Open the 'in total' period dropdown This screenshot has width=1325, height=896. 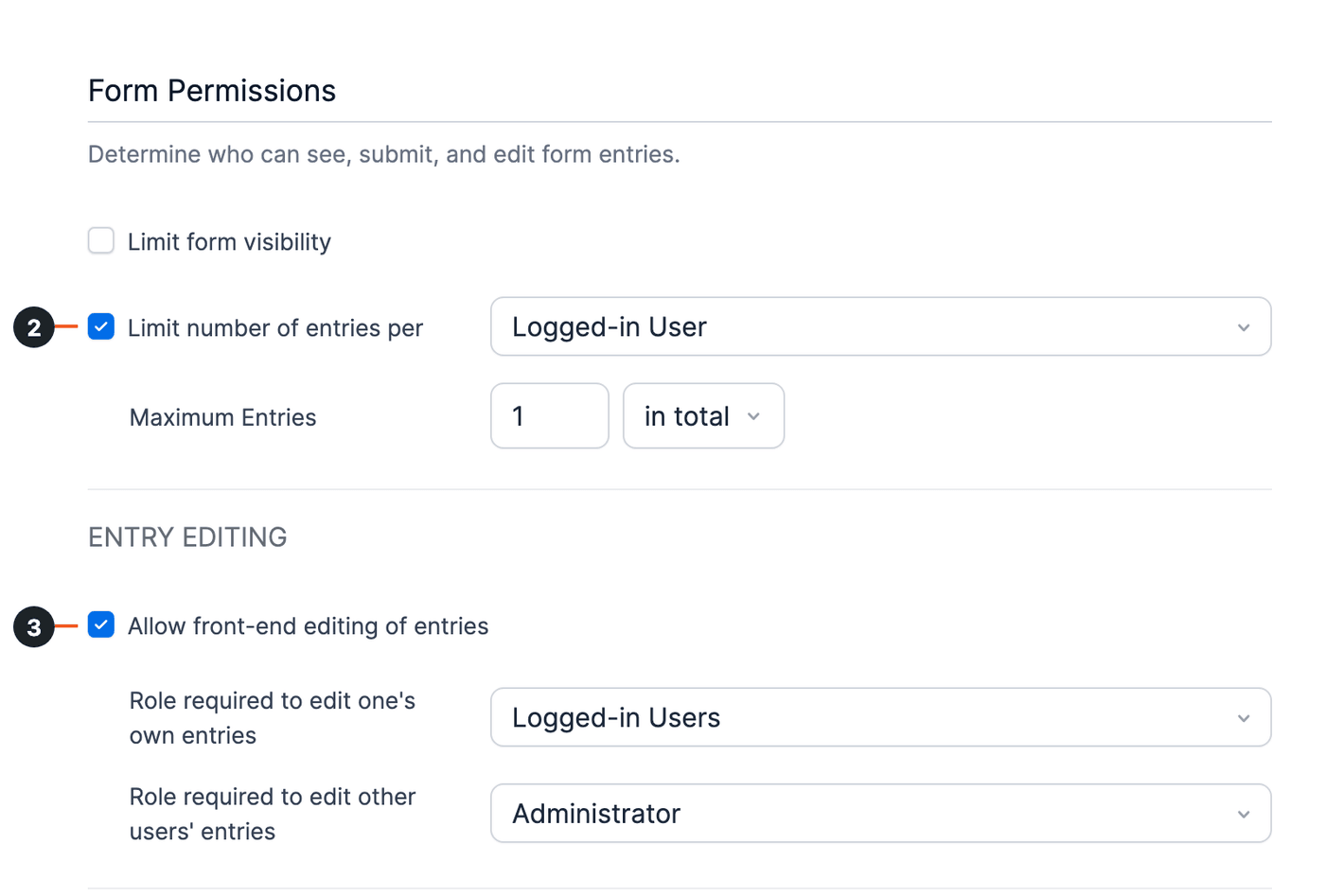coord(703,415)
